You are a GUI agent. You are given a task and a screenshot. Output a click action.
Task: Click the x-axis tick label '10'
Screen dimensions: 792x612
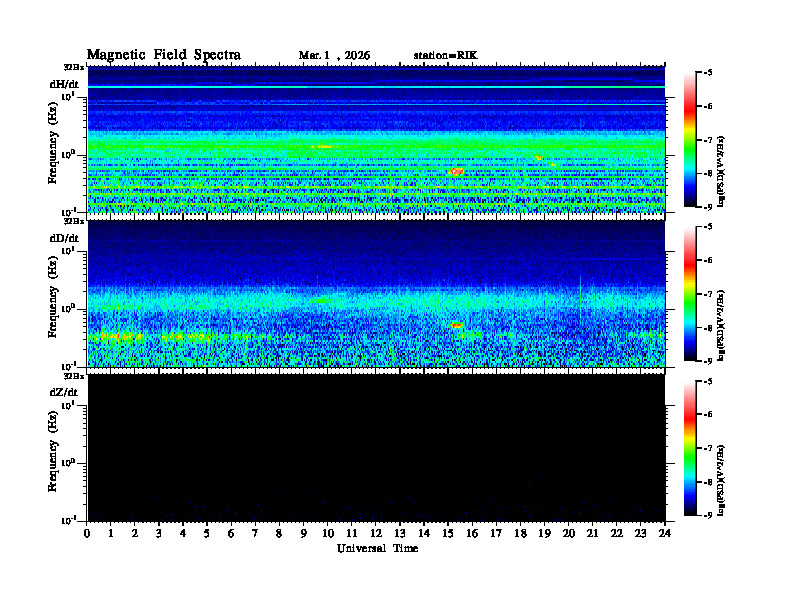328,534
